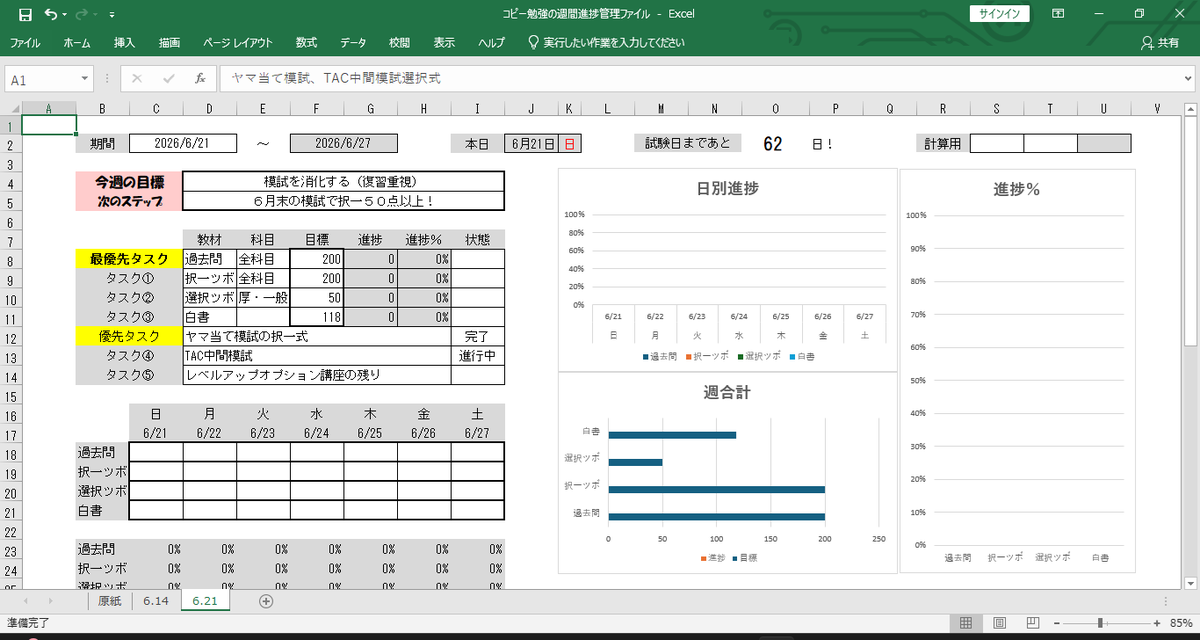Select row header 12
The image size is (1200, 640).
[x=10, y=337]
